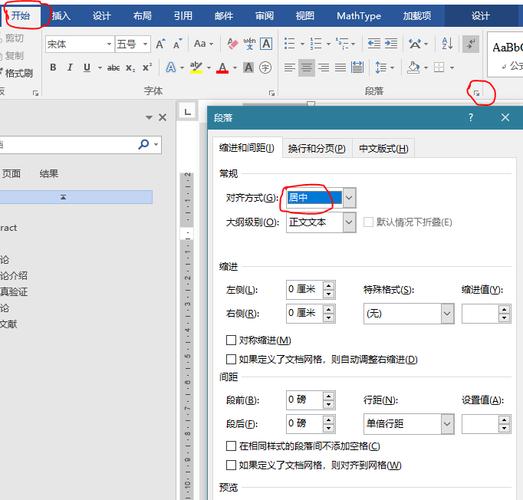
Task: Check 如果定义了文档网格，则自动调整右缩进(D)
Action: pyautogui.click(x=231, y=359)
